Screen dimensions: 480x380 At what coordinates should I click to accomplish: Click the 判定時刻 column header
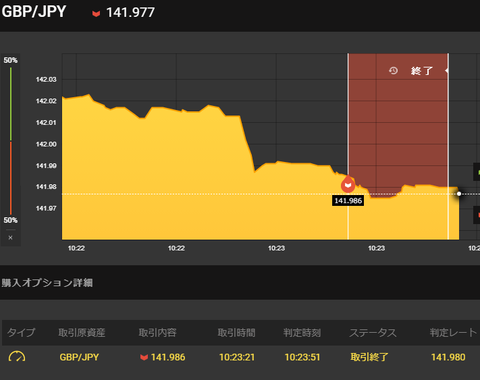tap(302, 332)
